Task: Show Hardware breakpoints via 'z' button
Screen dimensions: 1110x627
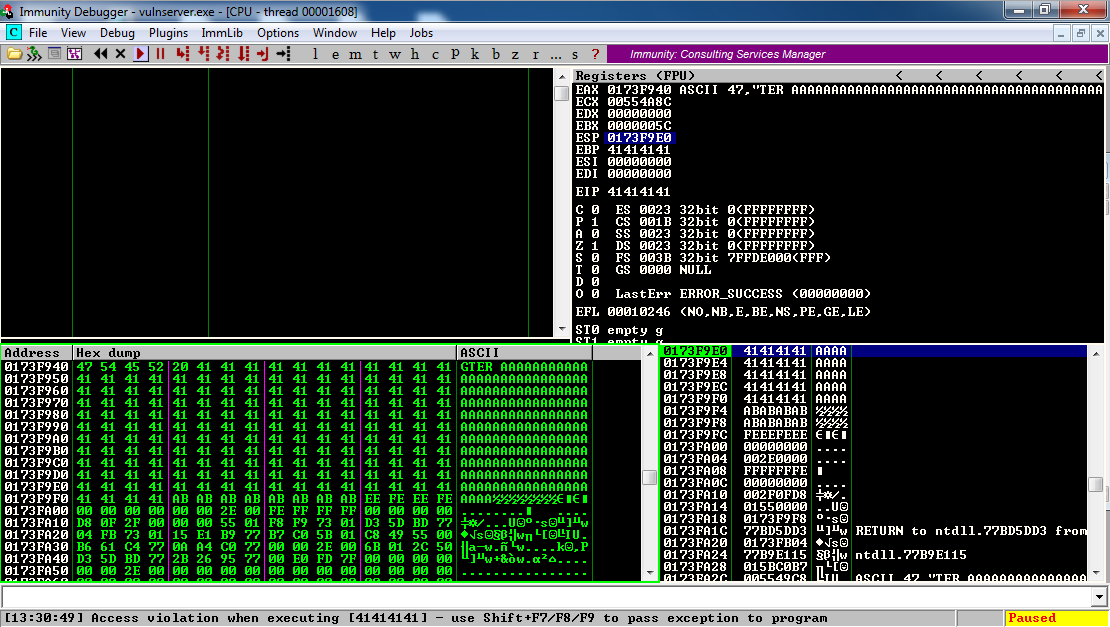Action: tap(515, 54)
